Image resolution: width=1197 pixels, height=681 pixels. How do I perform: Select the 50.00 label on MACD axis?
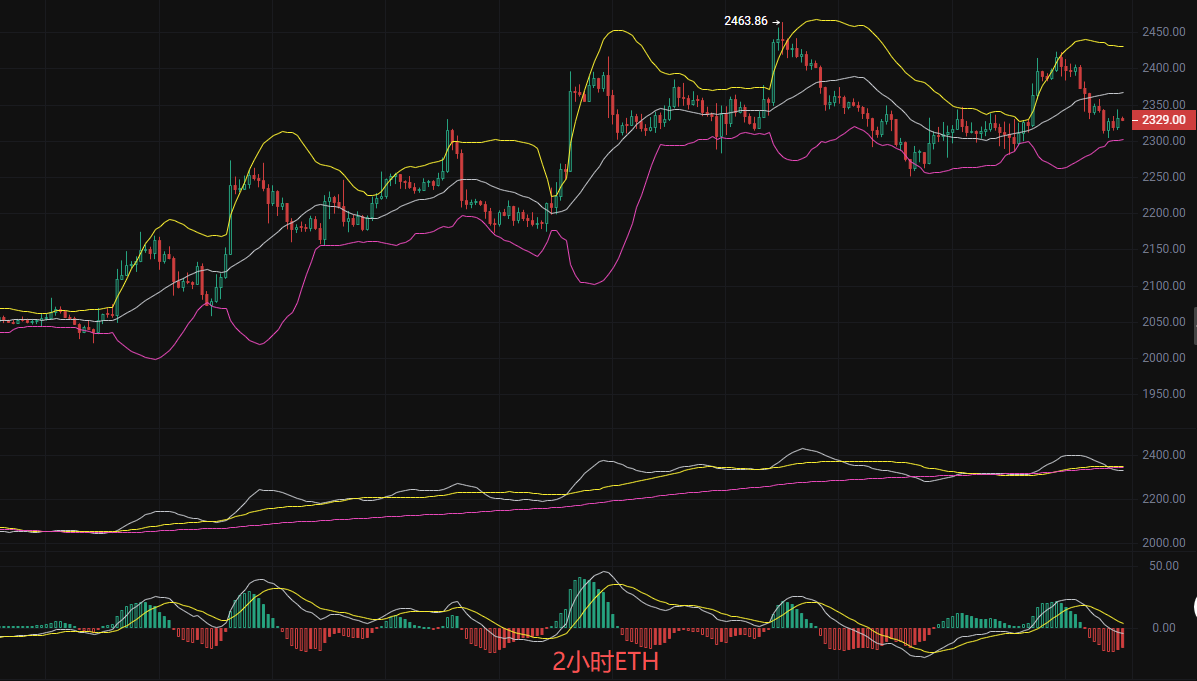[1162, 566]
